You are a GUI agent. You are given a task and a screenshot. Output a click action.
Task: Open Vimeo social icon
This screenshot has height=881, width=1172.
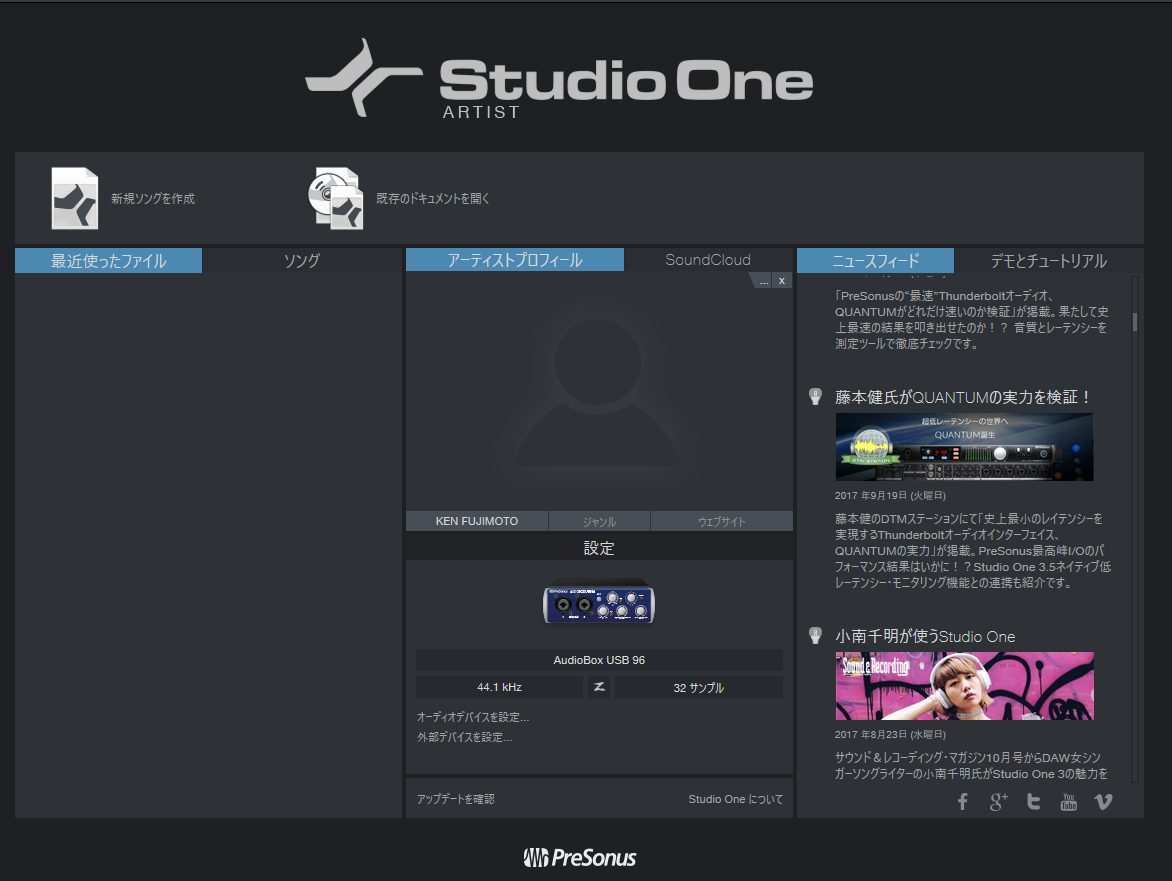pyautogui.click(x=1103, y=802)
